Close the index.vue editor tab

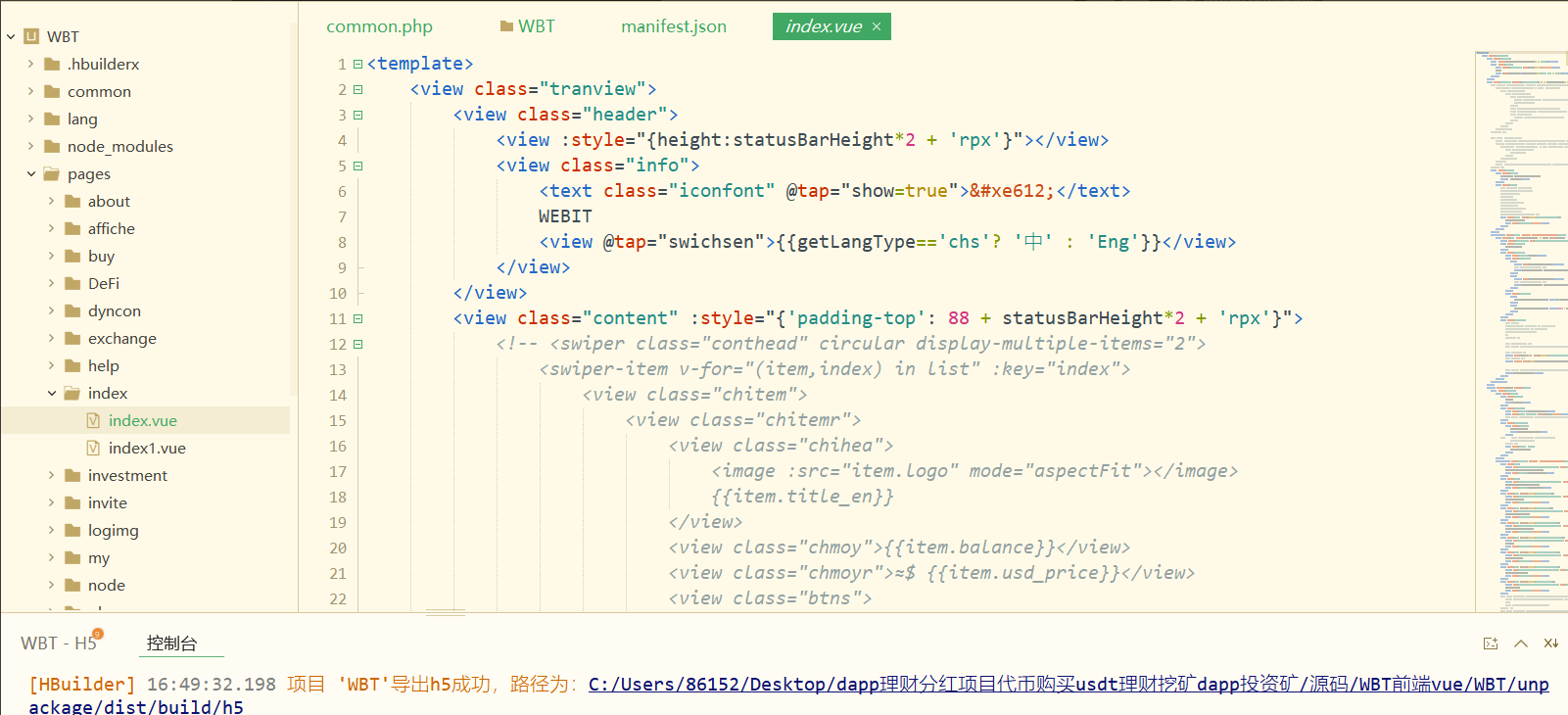877,26
